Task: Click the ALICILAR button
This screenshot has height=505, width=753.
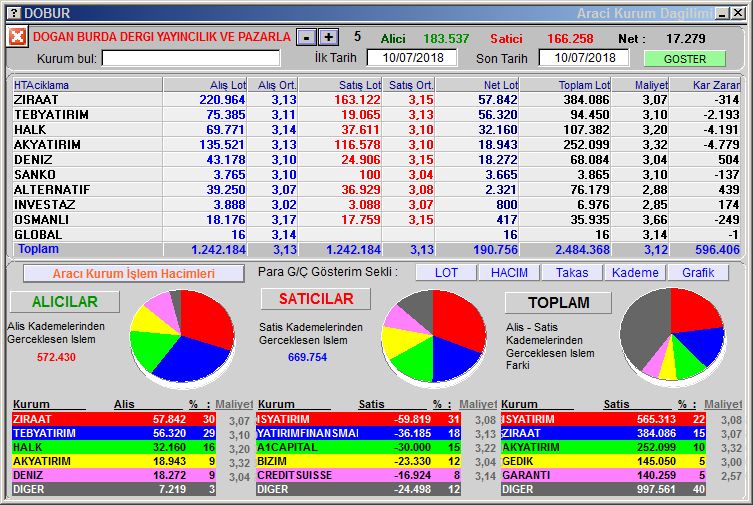Action: (x=65, y=301)
